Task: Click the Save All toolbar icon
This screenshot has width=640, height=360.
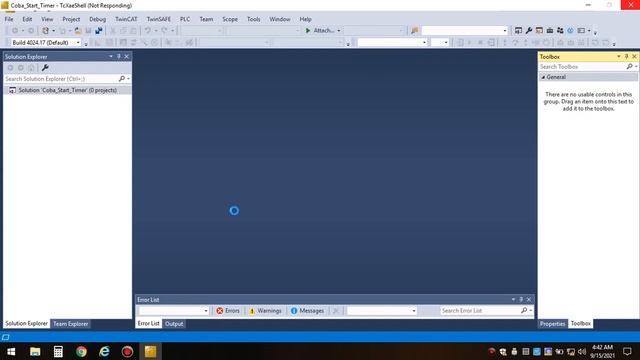Action: [x=98, y=31]
